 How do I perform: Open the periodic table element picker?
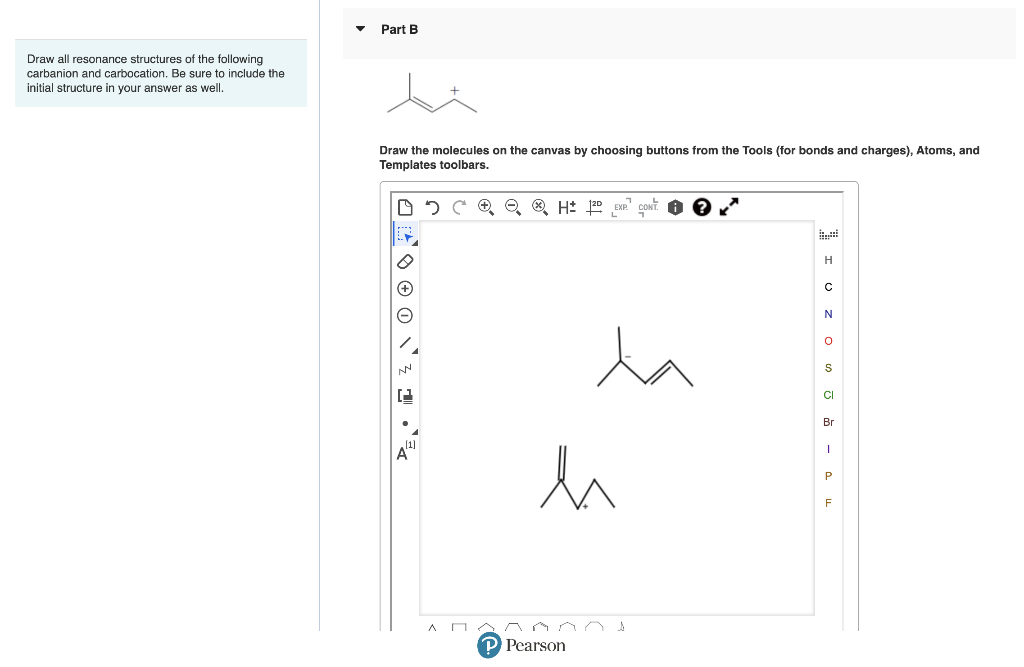828,233
